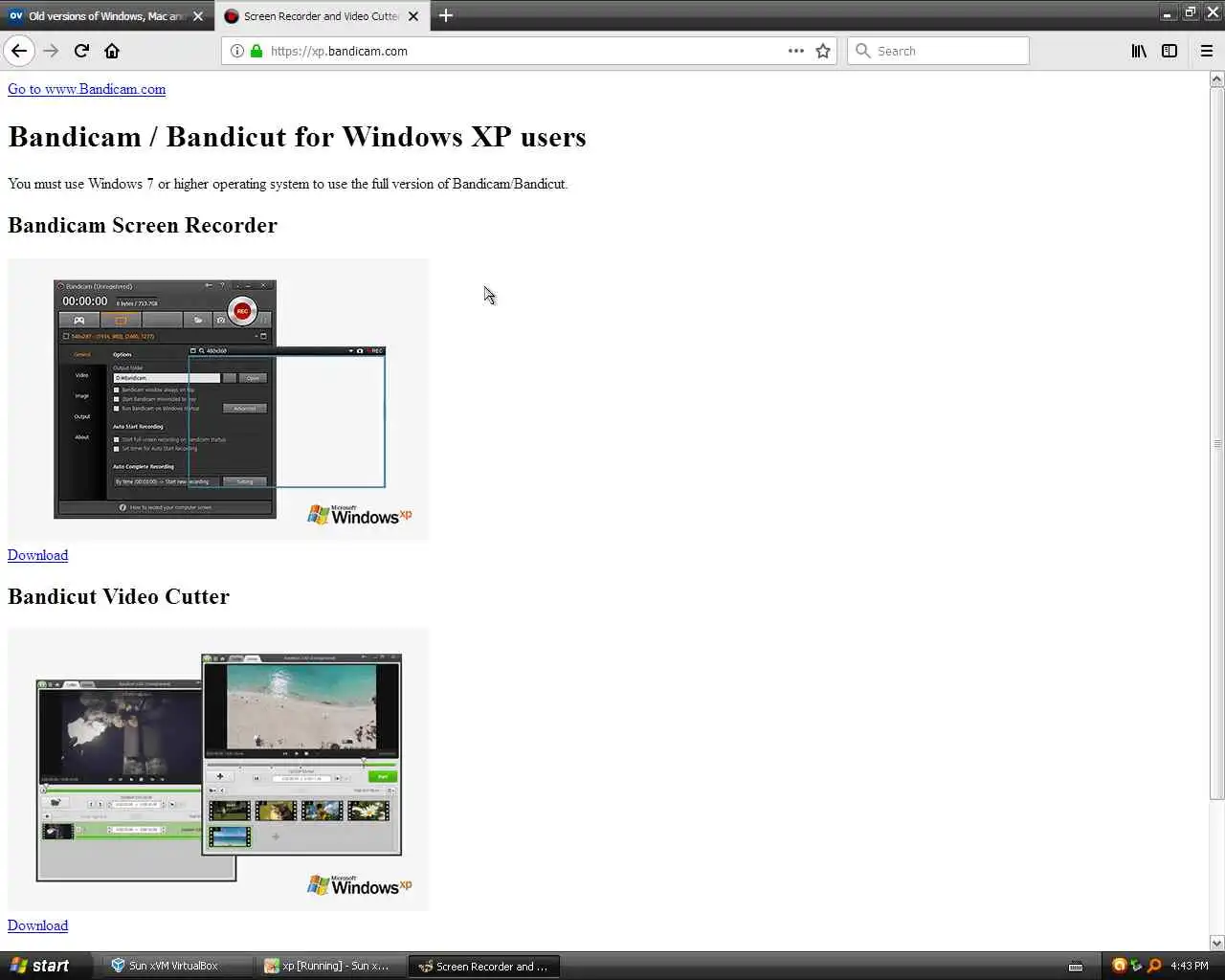Viewport: 1225px width, 980px height.
Task: Click the Bandicut Video Cutter screenshot image
Action: [218, 769]
